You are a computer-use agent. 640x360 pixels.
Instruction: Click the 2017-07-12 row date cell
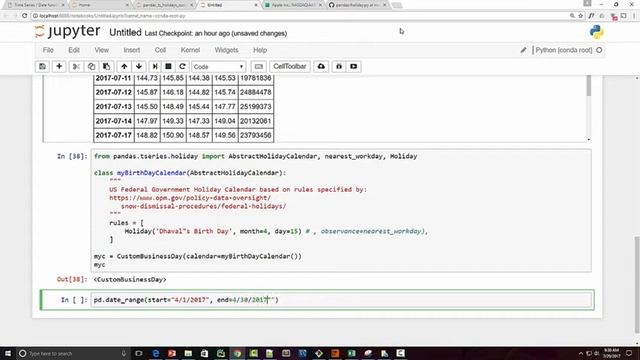pyautogui.click(x=114, y=92)
